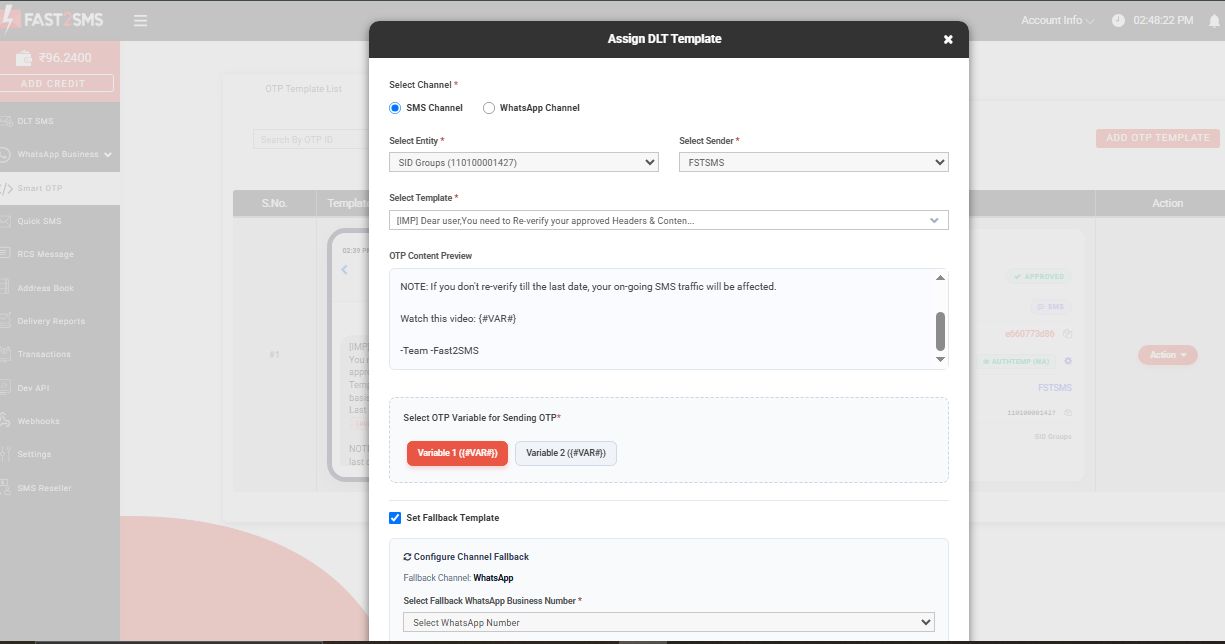Click the preview scroll-down arrow
The height and width of the screenshot is (644, 1225).
tap(940, 359)
